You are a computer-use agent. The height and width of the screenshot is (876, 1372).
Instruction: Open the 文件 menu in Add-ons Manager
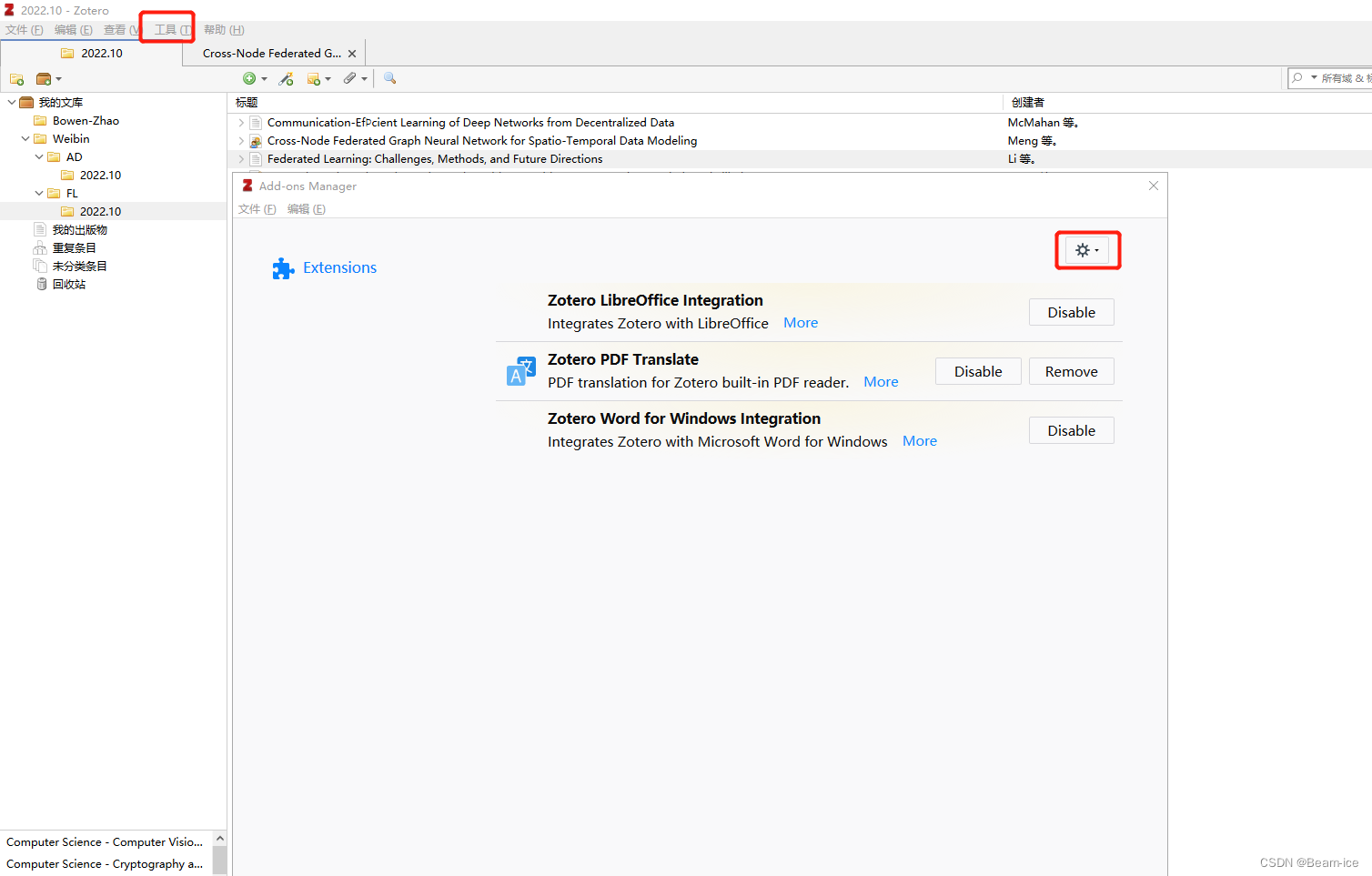[x=257, y=209]
